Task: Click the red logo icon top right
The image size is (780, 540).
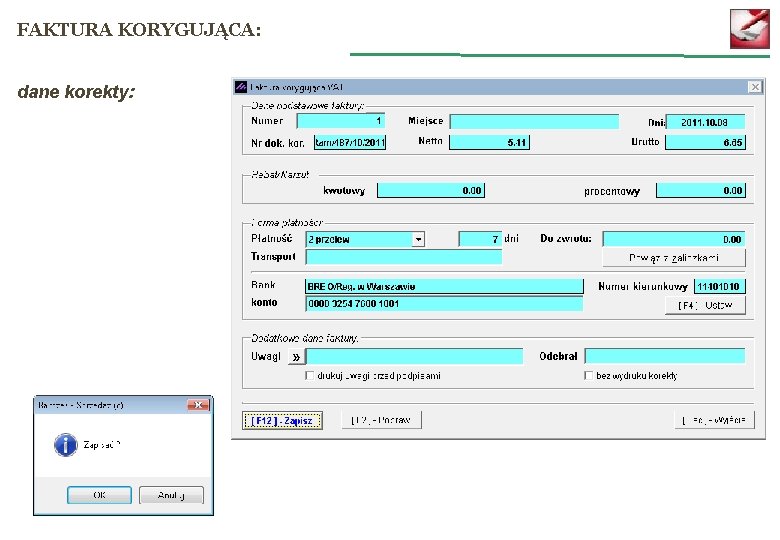Action: point(750,29)
